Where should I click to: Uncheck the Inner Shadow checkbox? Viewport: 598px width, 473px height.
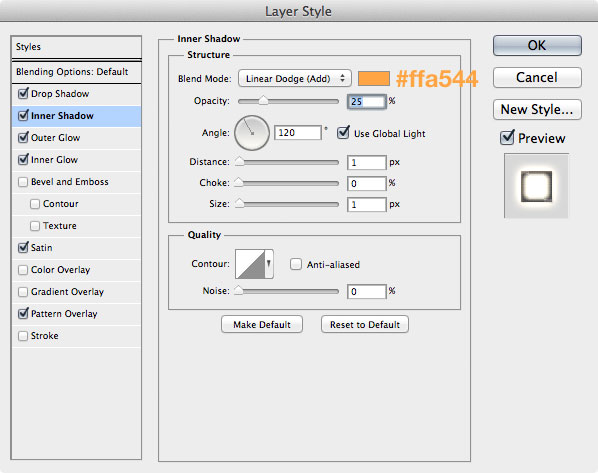tap(23, 116)
